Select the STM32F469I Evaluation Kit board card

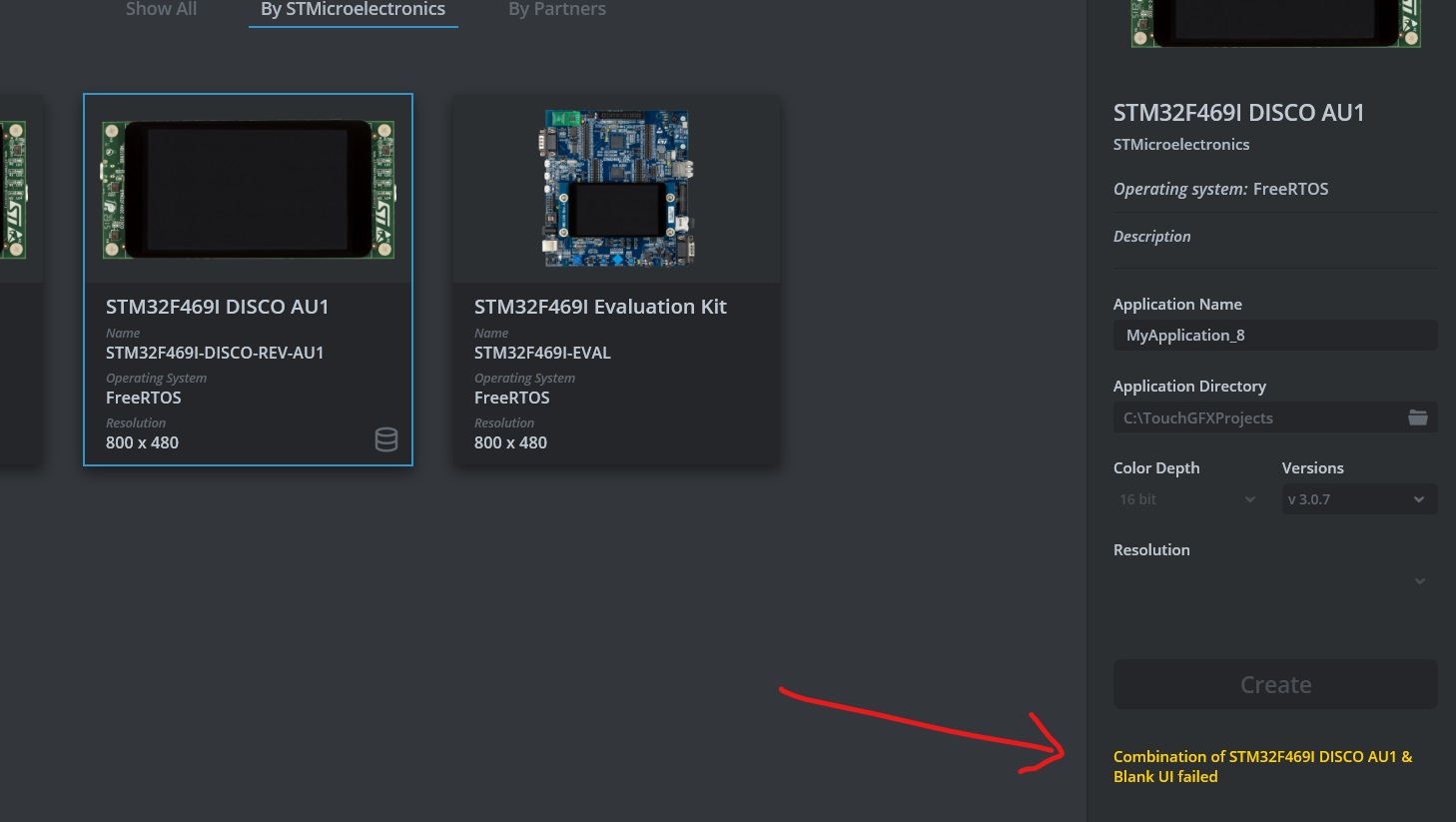[616, 280]
